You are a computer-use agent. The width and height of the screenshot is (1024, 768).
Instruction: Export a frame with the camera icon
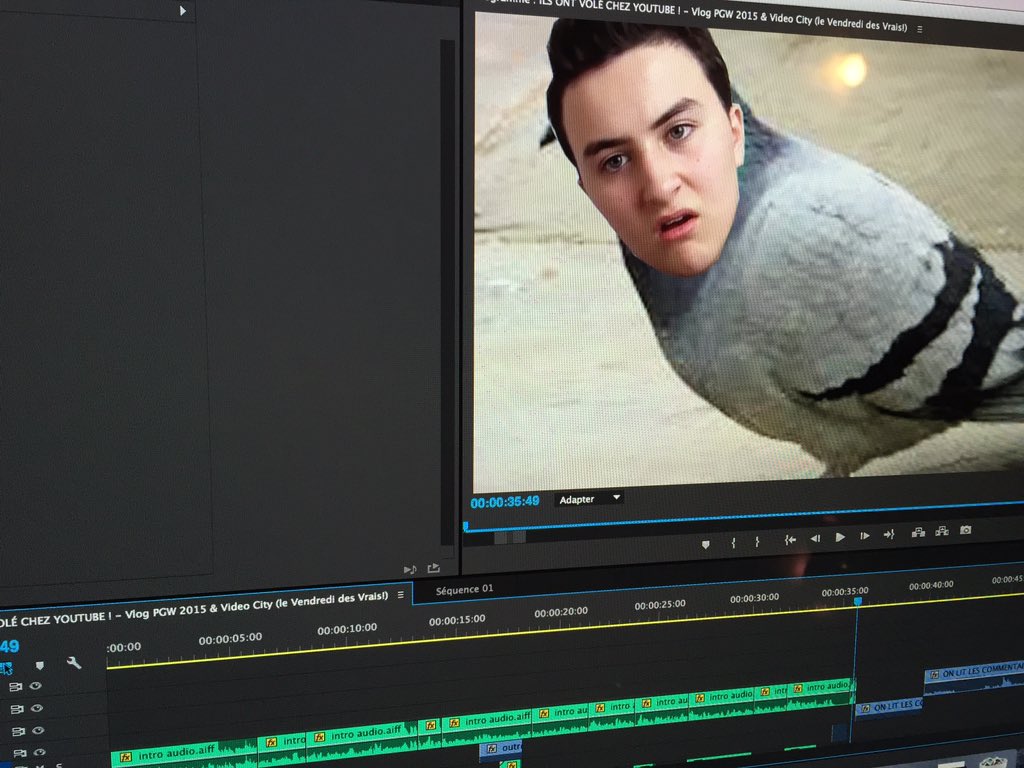965,530
